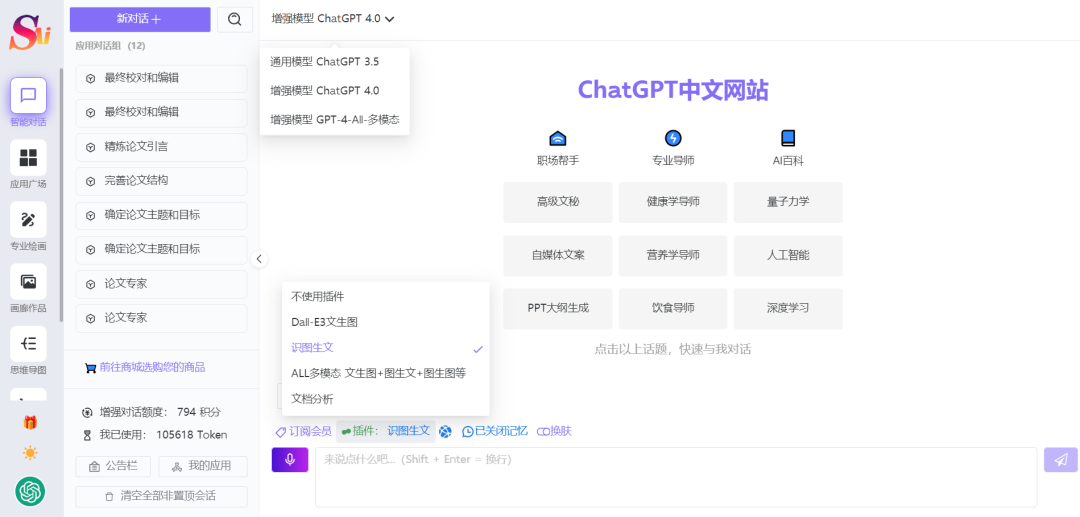The image size is (1080, 517).
Task: Open the 增强模型 ChatGPT 4.0 model dropdown
Action: point(333,19)
